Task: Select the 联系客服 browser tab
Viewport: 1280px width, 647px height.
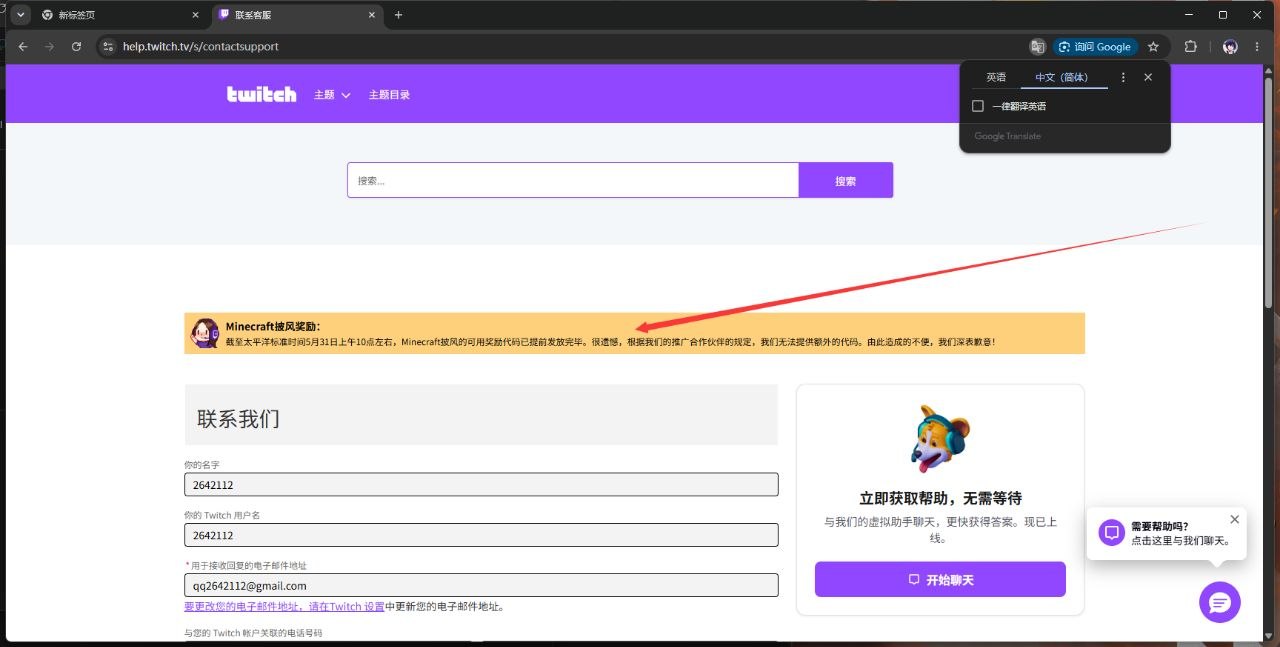Action: point(298,15)
